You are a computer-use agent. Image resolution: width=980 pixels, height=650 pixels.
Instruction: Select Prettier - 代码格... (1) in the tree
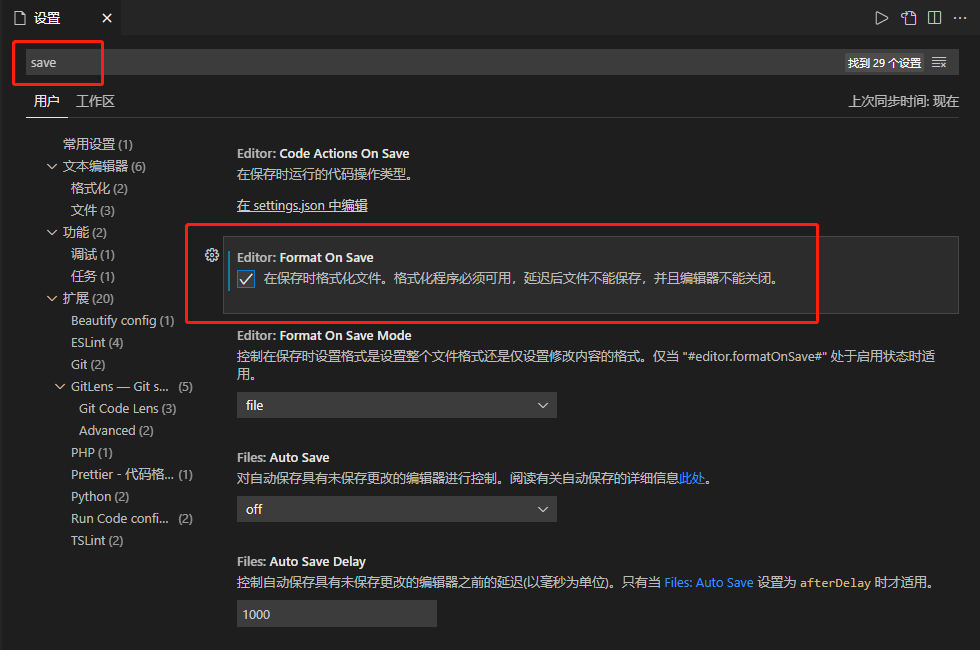132,474
